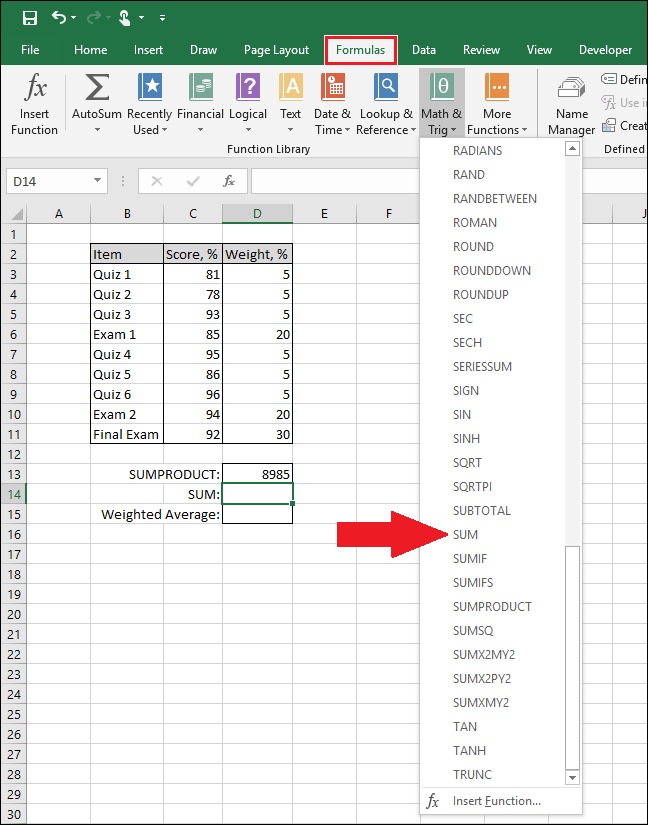648x825 pixels.
Task: Click the formula bar Cancel X icon
Action: coord(156,182)
